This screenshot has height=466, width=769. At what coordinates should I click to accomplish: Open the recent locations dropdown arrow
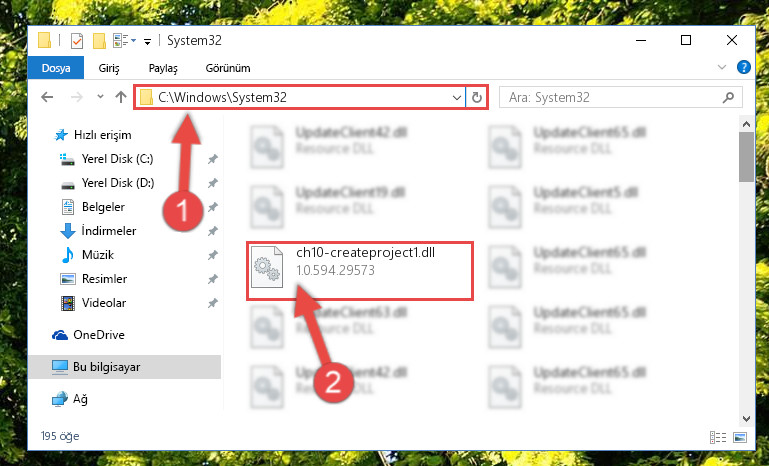pyautogui.click(x=101, y=97)
